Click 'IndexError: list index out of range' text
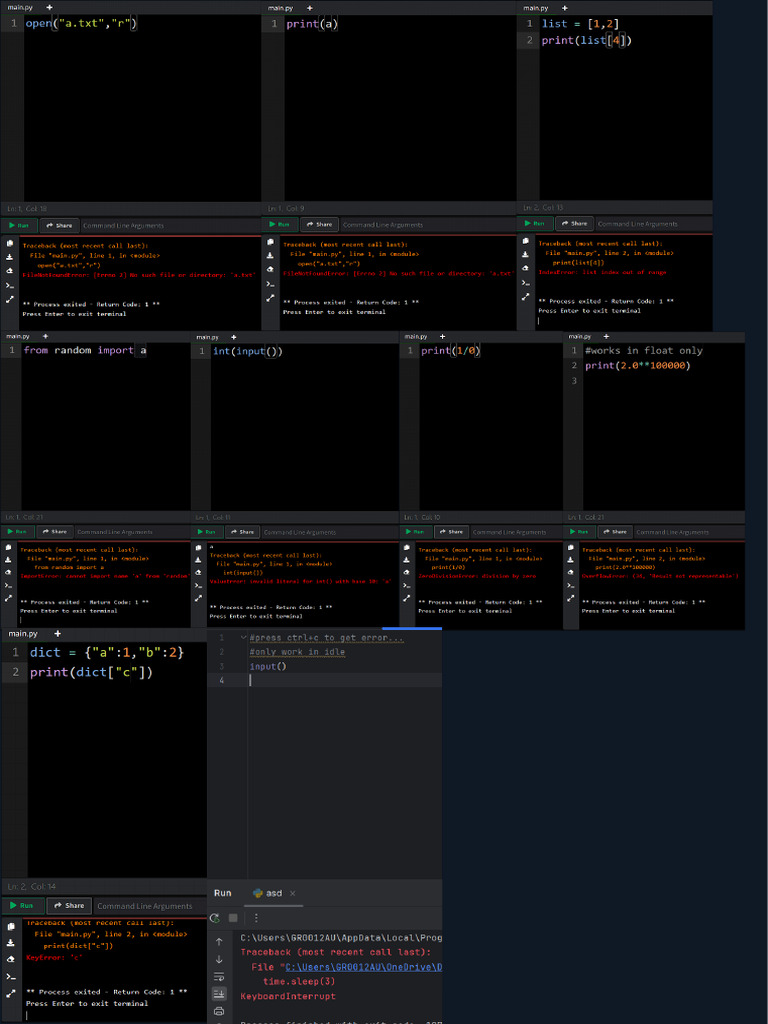This screenshot has width=768, height=1024. (602, 272)
